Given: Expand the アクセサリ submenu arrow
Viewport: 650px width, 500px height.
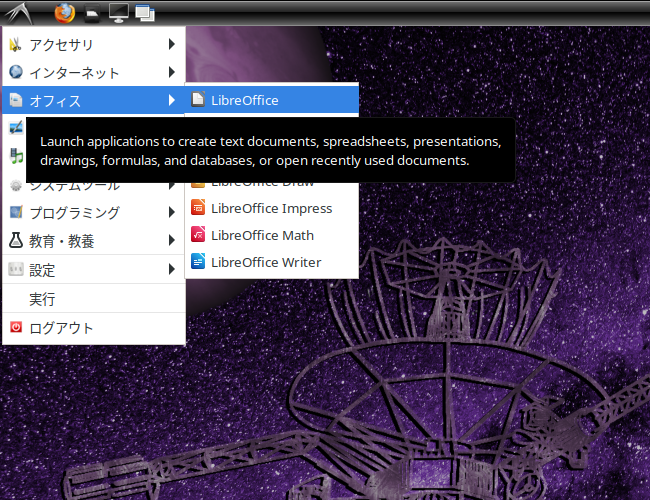Looking at the screenshot, I should (172, 44).
